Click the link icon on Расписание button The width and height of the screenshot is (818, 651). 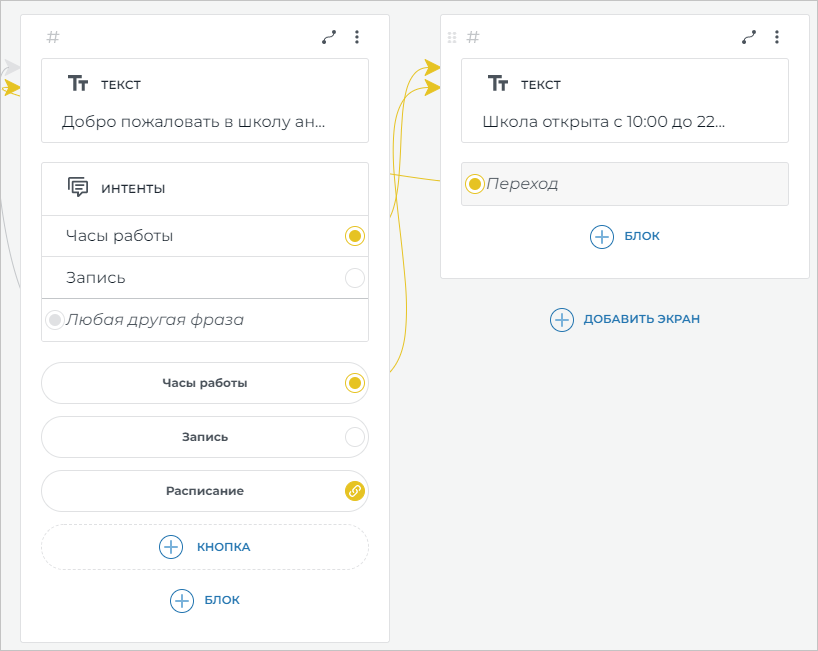click(x=354, y=491)
